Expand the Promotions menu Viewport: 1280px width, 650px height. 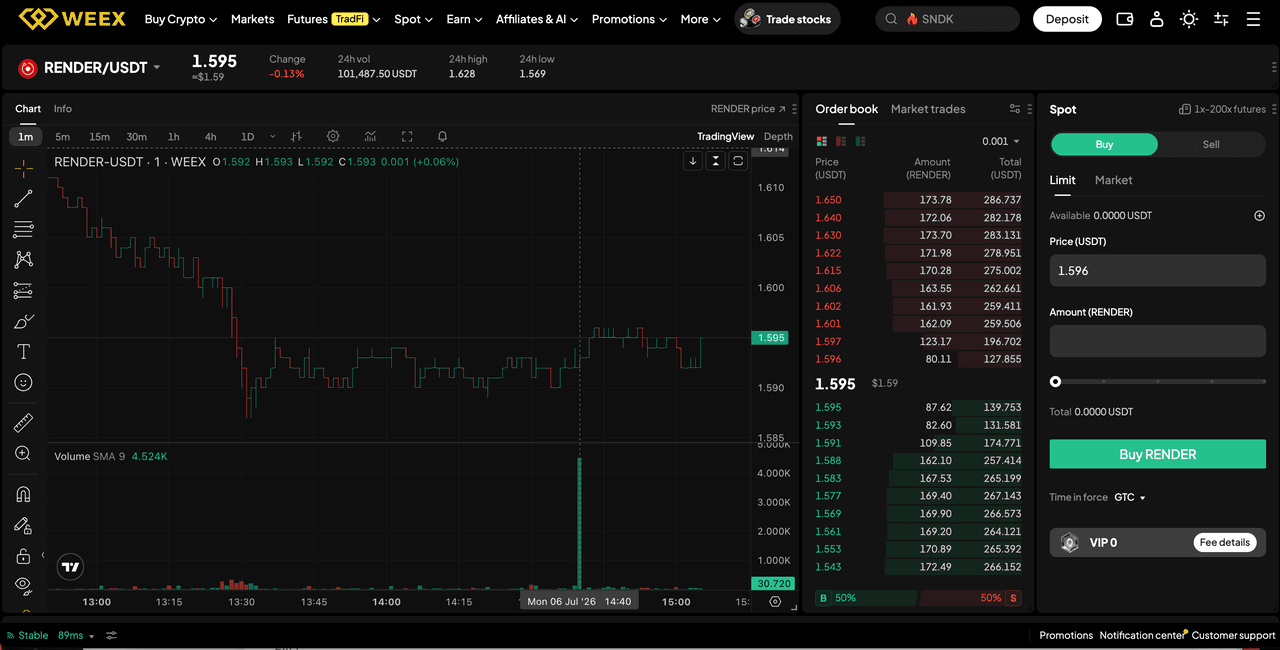tap(629, 19)
